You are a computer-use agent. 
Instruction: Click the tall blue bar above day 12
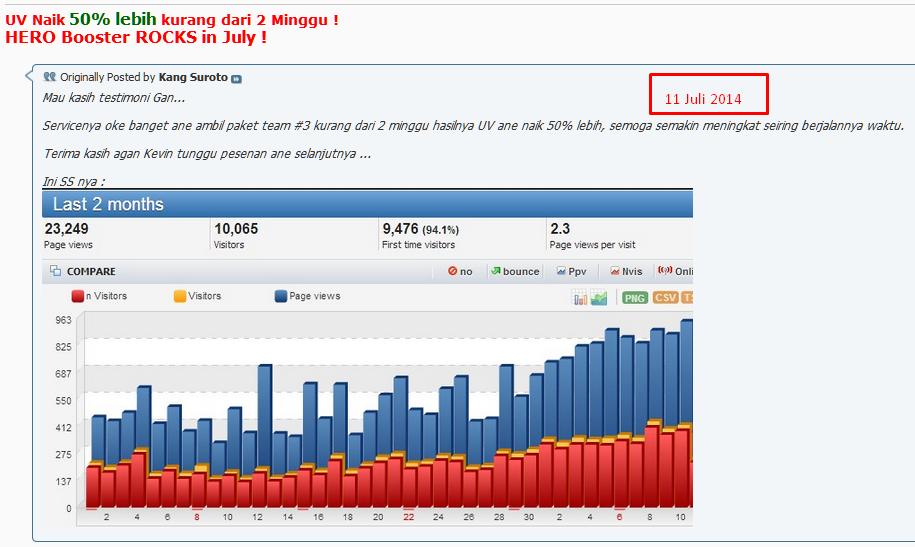click(264, 416)
